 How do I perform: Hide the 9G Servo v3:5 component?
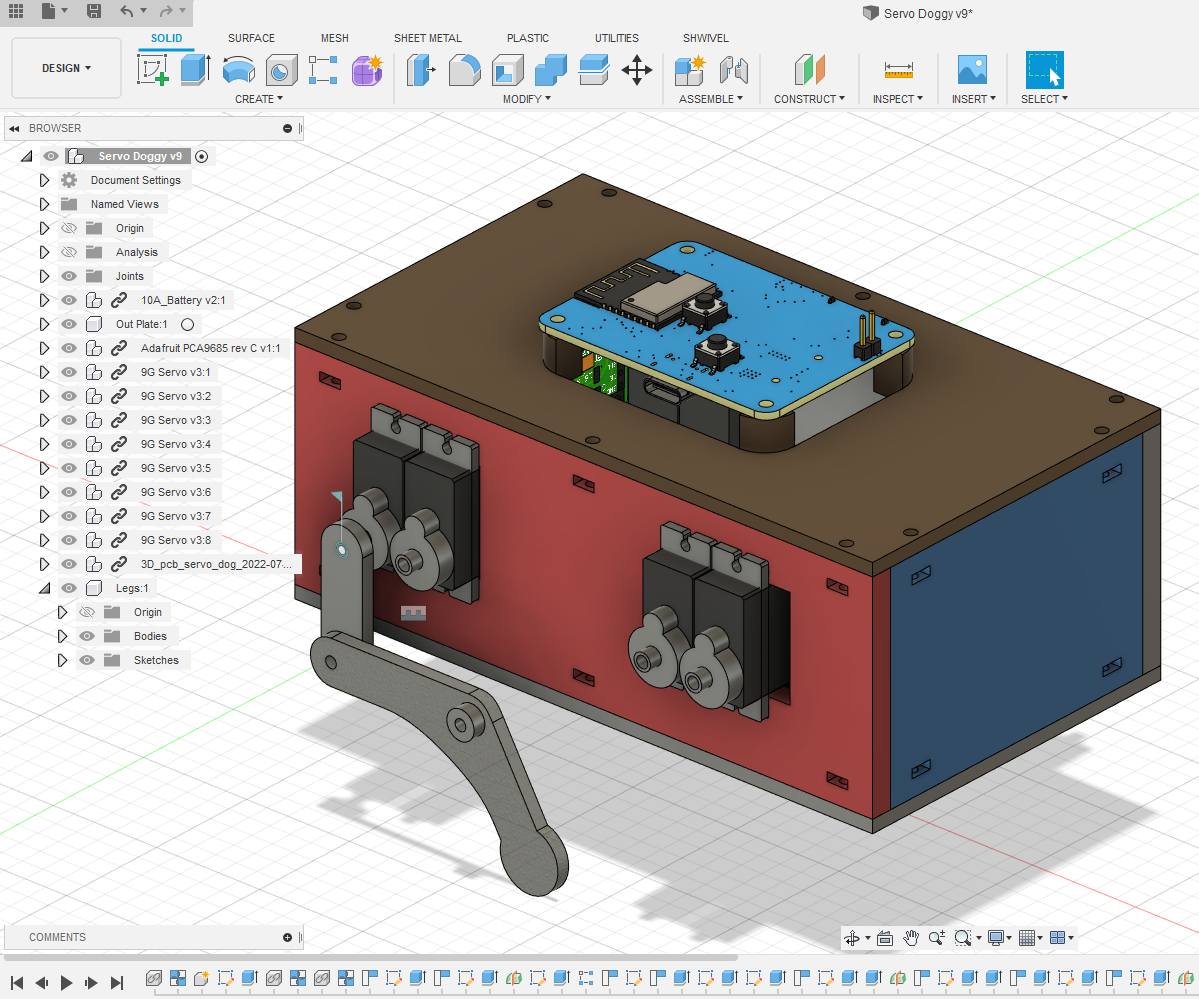pos(69,468)
